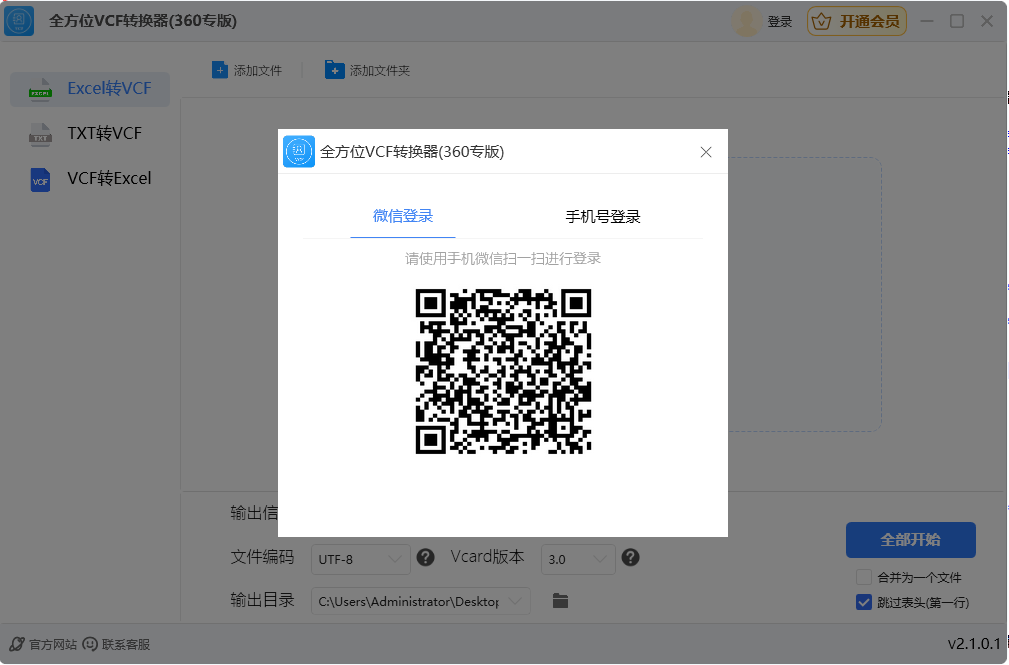This screenshot has height=665, width=1009.
Task: Click the help icon next to Vcard版本
Action: (x=630, y=558)
